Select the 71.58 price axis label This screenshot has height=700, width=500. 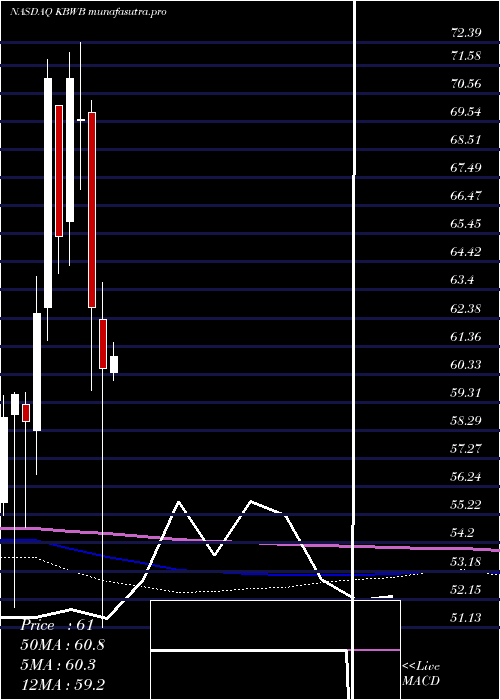(466, 56)
